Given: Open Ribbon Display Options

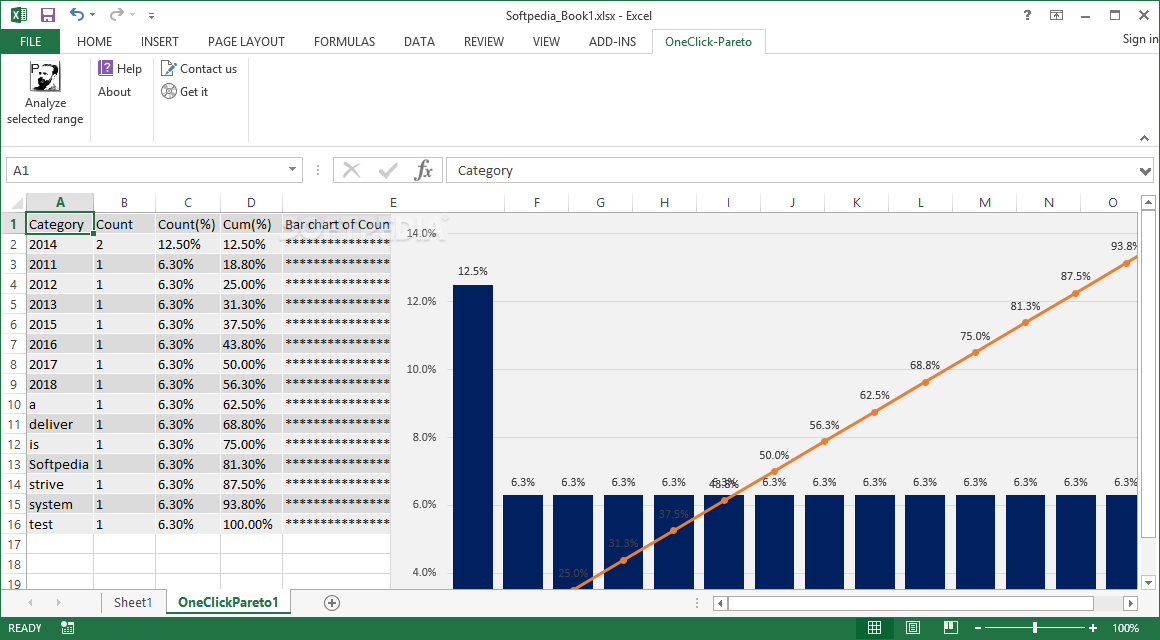Looking at the screenshot, I should 1056,15.
